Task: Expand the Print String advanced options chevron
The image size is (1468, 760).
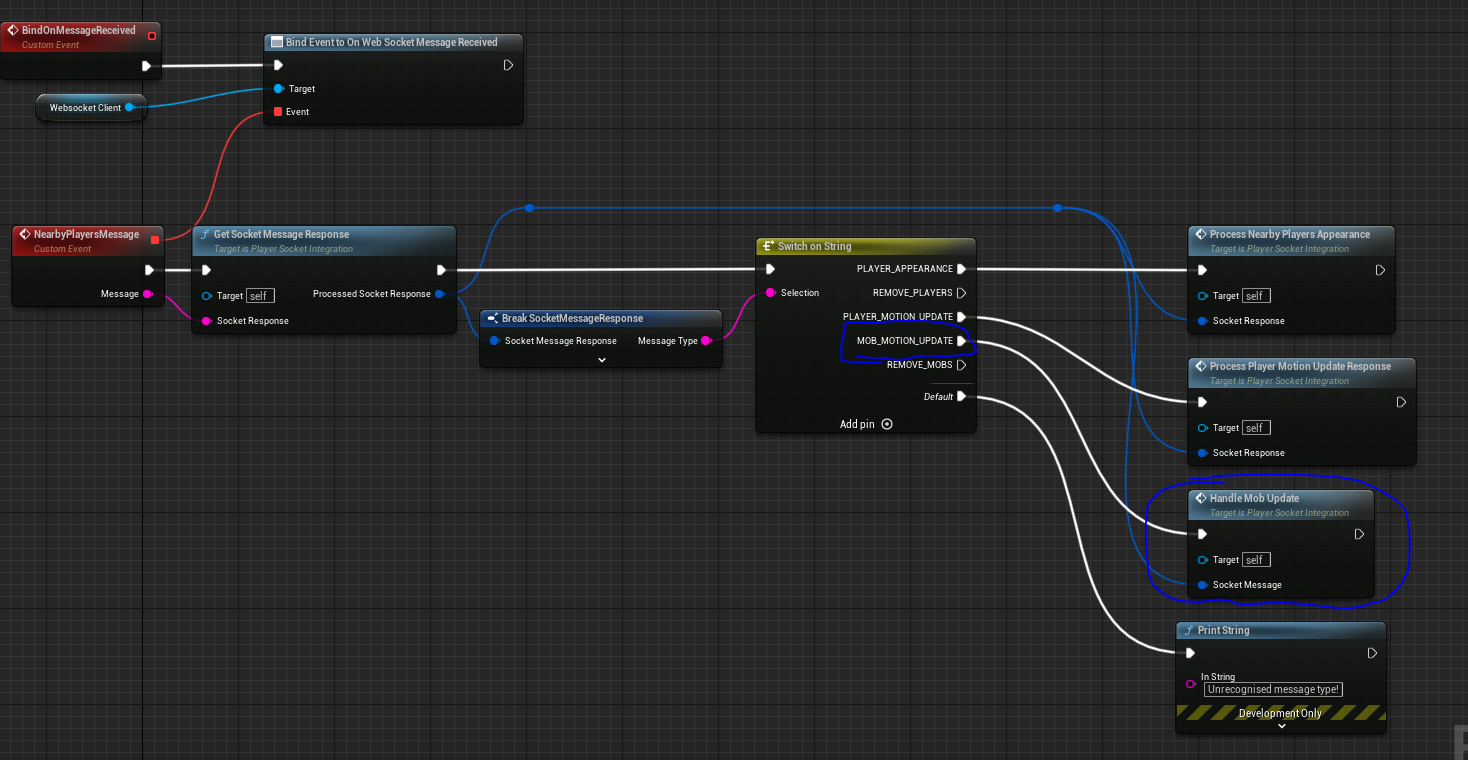Action: tap(1282, 726)
